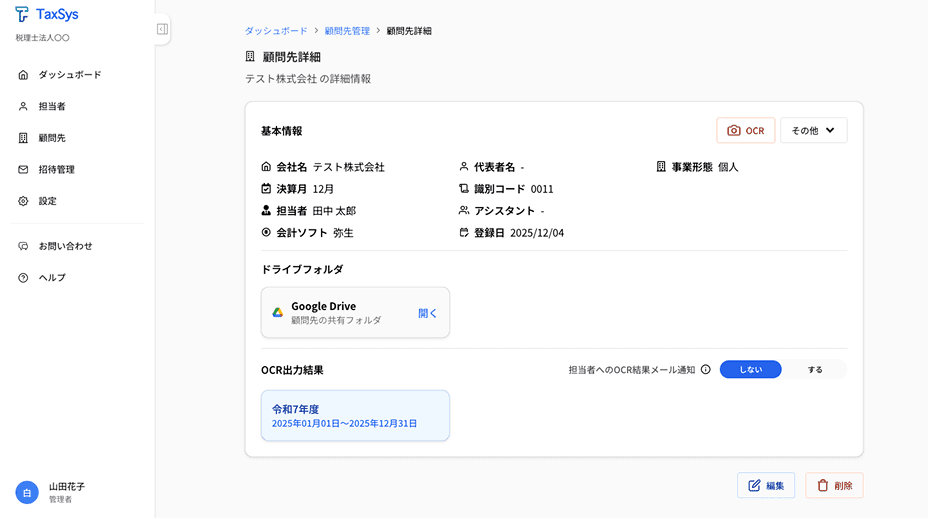Click the OCR出力結果 section heading
Viewport: 928px width, 519px height.
[292, 370]
